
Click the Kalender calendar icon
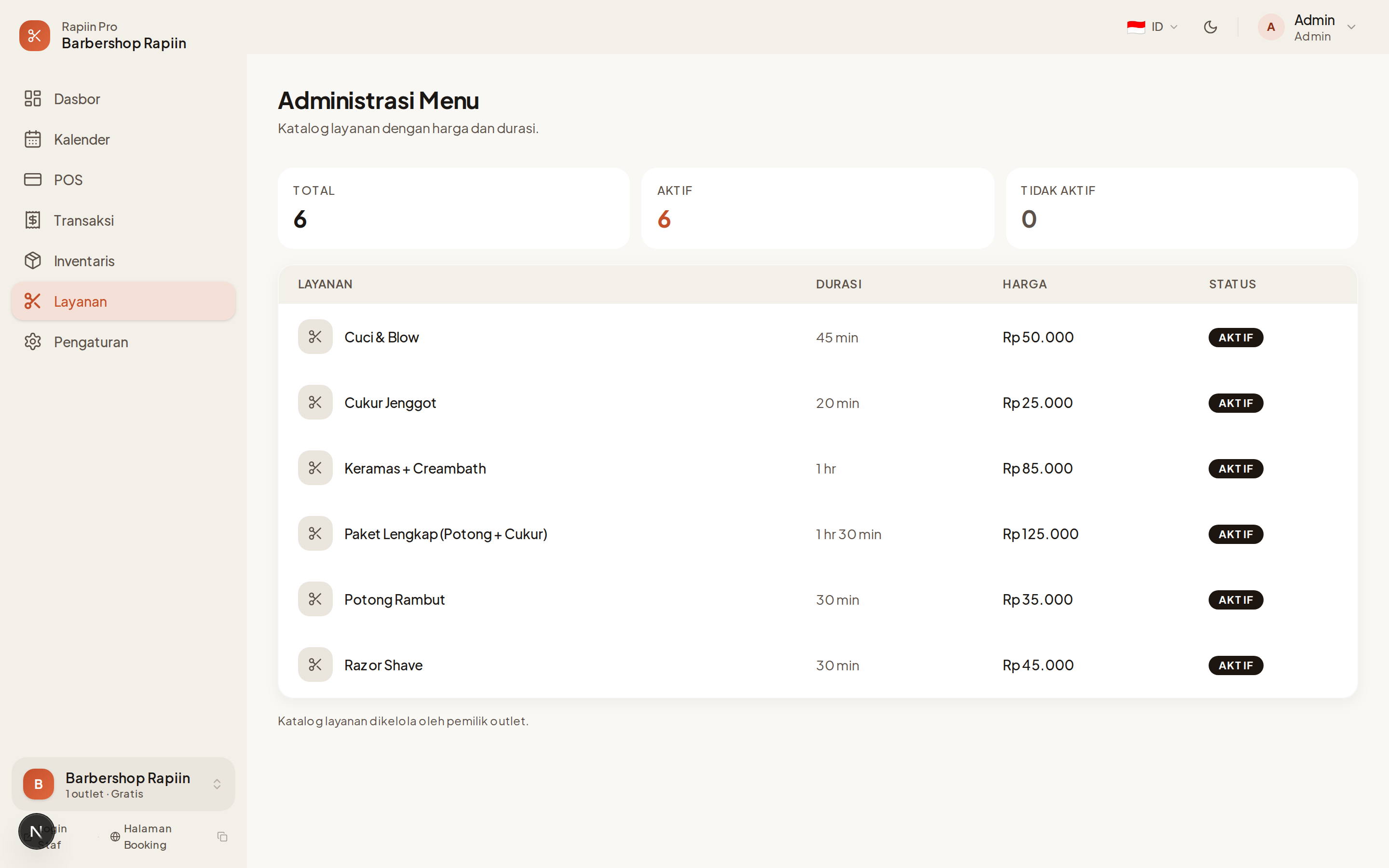(33, 139)
